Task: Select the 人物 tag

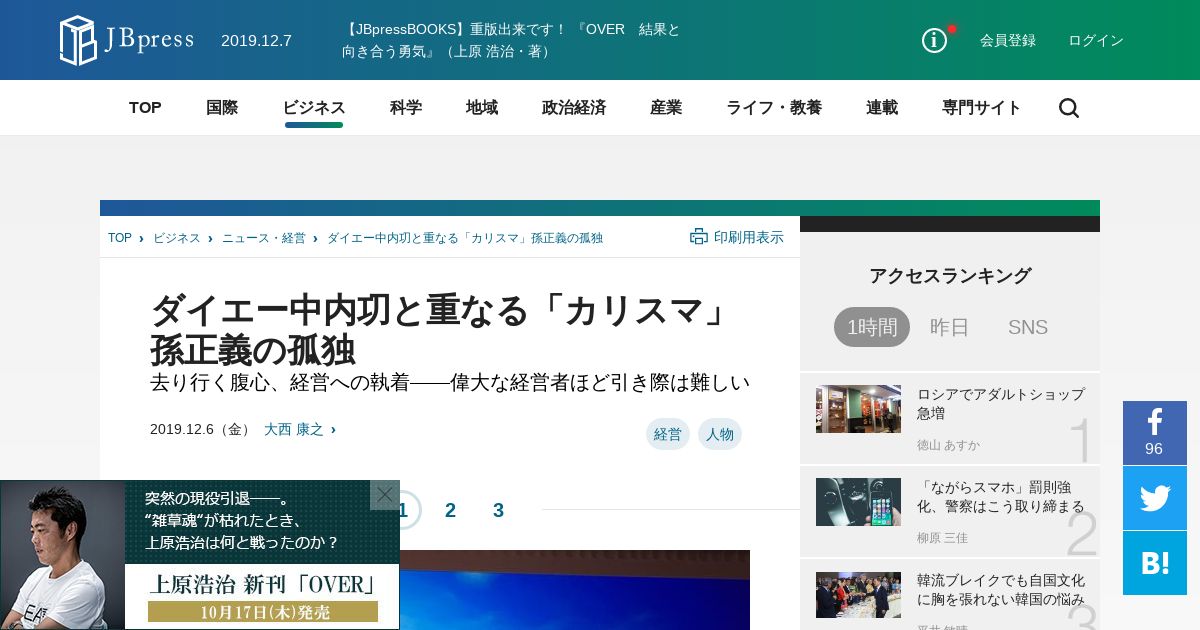Action: point(720,434)
